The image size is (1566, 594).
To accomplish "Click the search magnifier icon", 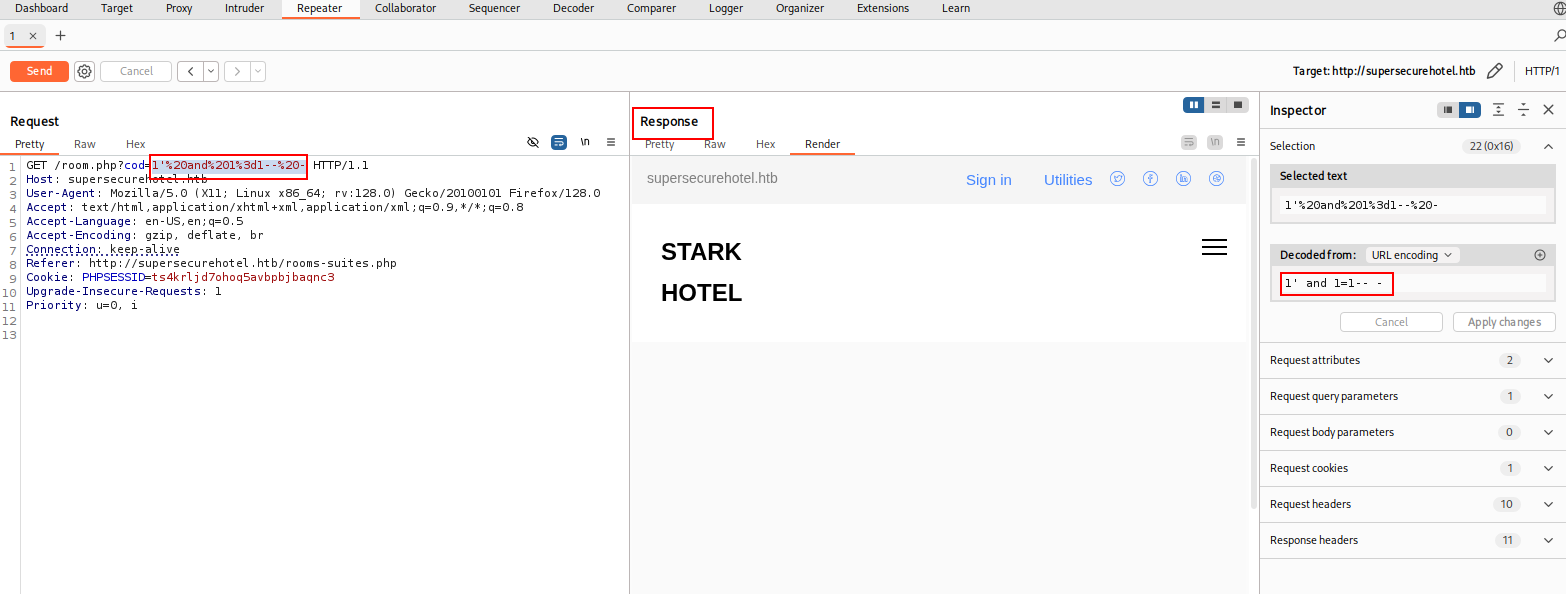I will coord(1559,35).
